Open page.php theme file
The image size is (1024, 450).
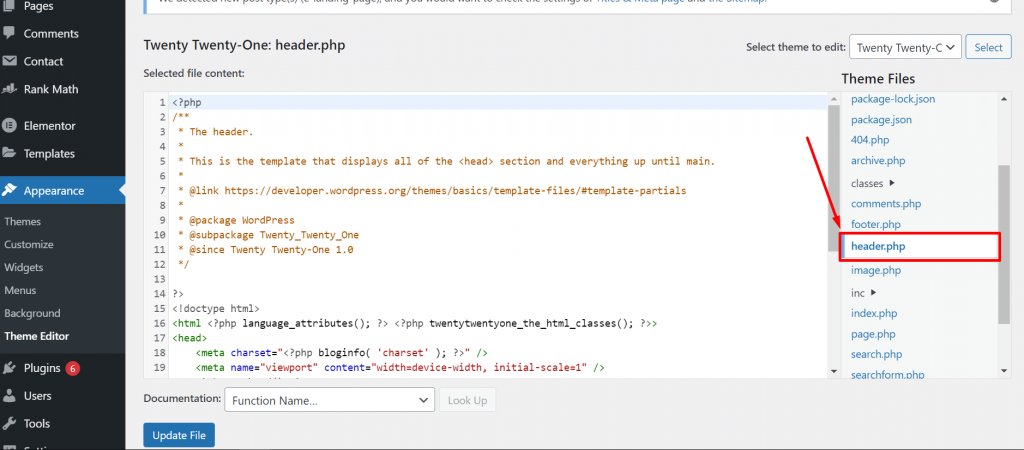[873, 334]
